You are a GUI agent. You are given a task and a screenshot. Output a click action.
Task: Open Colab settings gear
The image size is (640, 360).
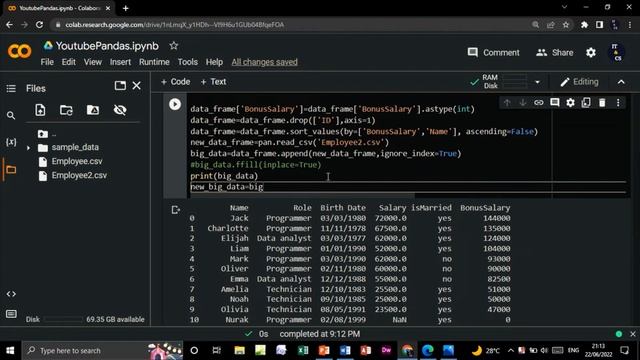tap(591, 53)
